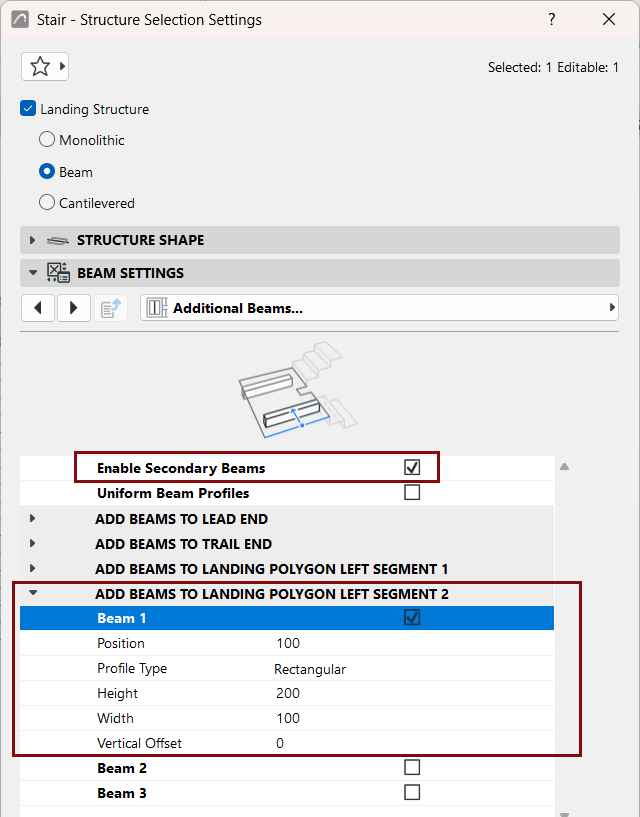The image size is (640, 817).
Task: Click the Profile Type parameter label
Action: pyautogui.click(x=132, y=669)
